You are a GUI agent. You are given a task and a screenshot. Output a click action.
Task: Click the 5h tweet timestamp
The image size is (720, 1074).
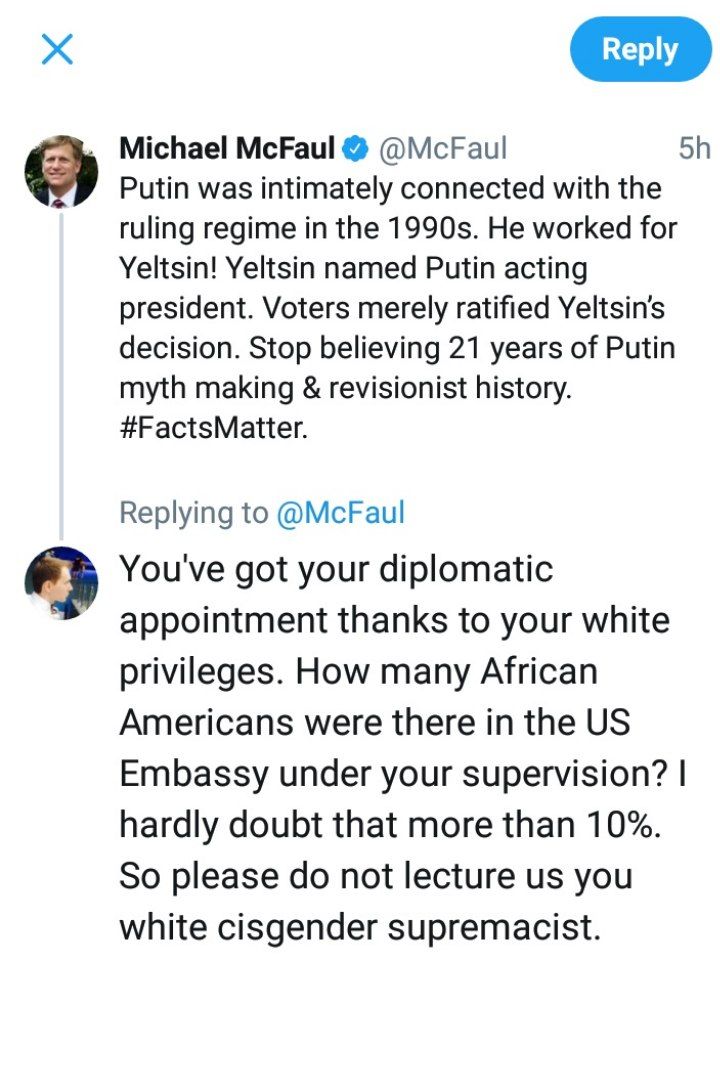(x=693, y=149)
